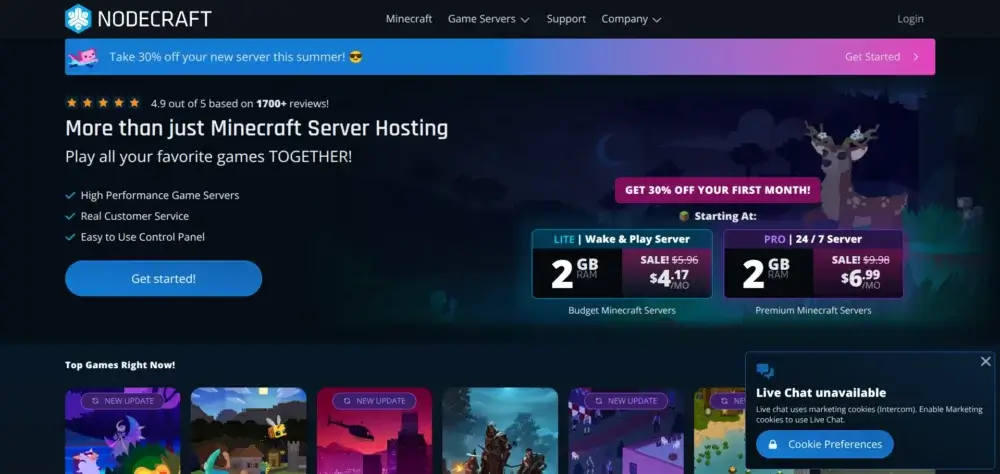
Task: Click 'Premium Minecraft Servers' caption
Action: 813,311
